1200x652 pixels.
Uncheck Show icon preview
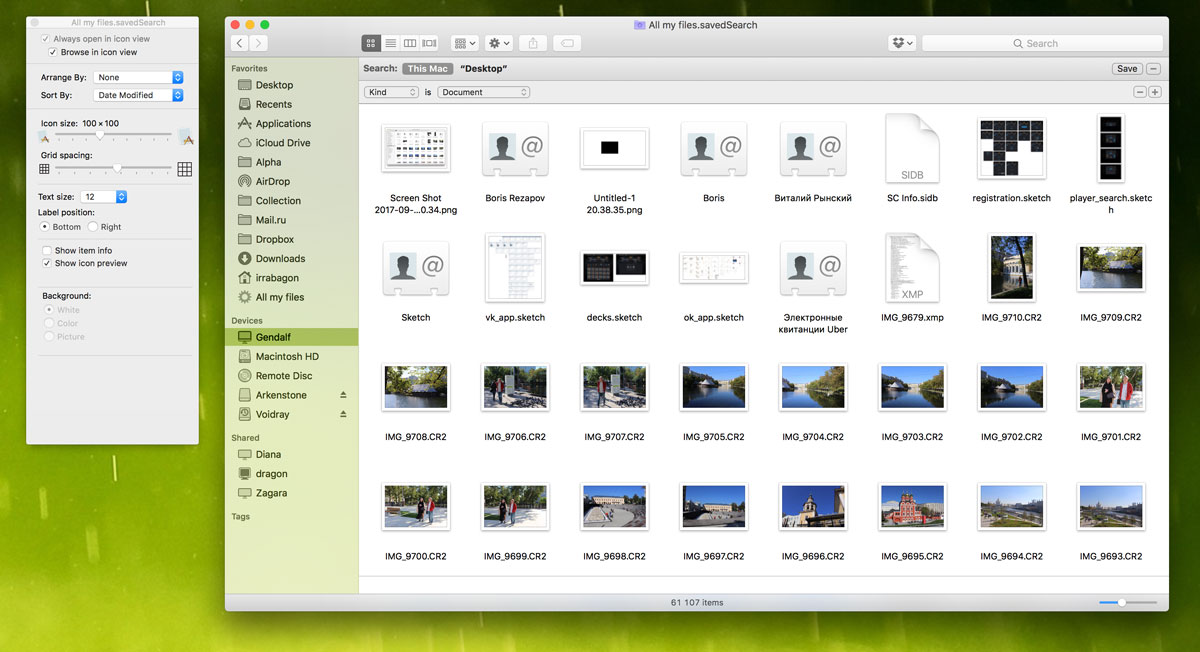click(x=47, y=263)
